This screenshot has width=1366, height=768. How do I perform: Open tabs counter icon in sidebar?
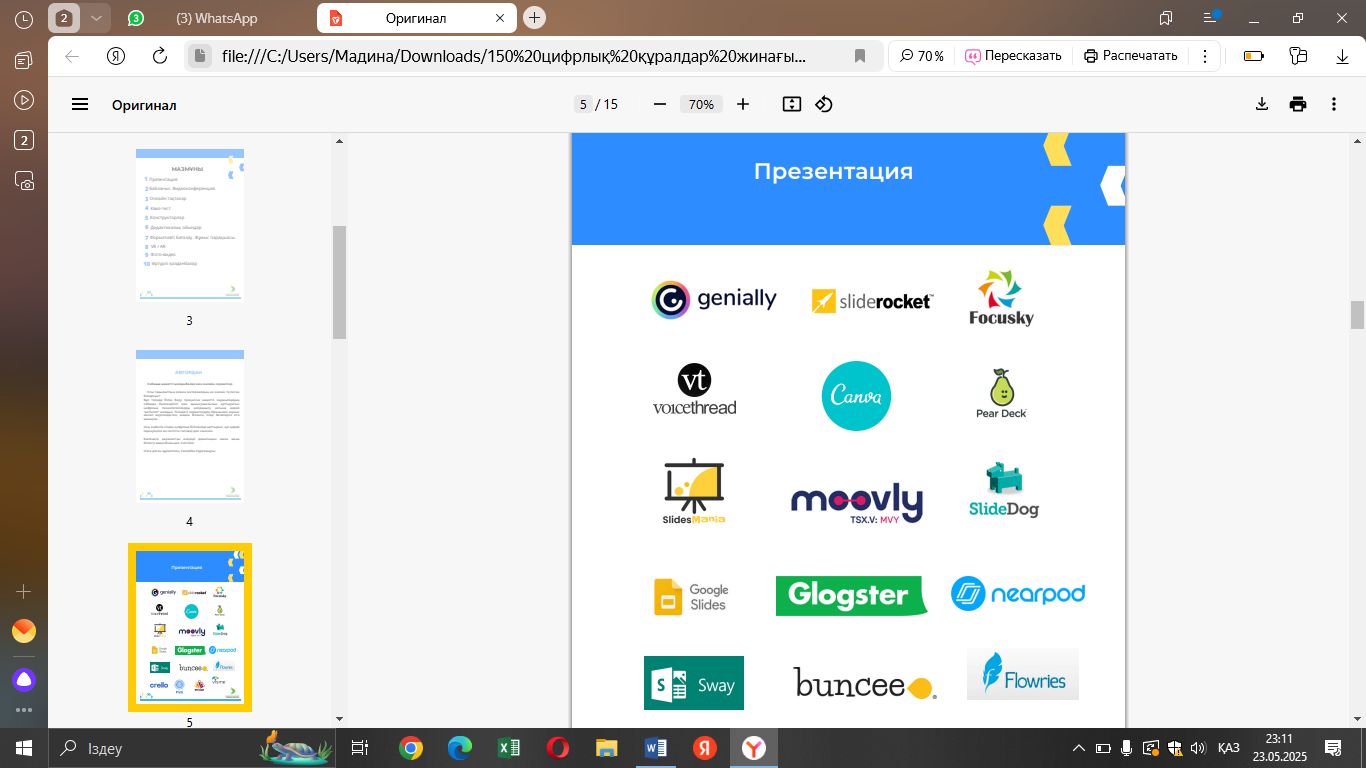pos(24,140)
